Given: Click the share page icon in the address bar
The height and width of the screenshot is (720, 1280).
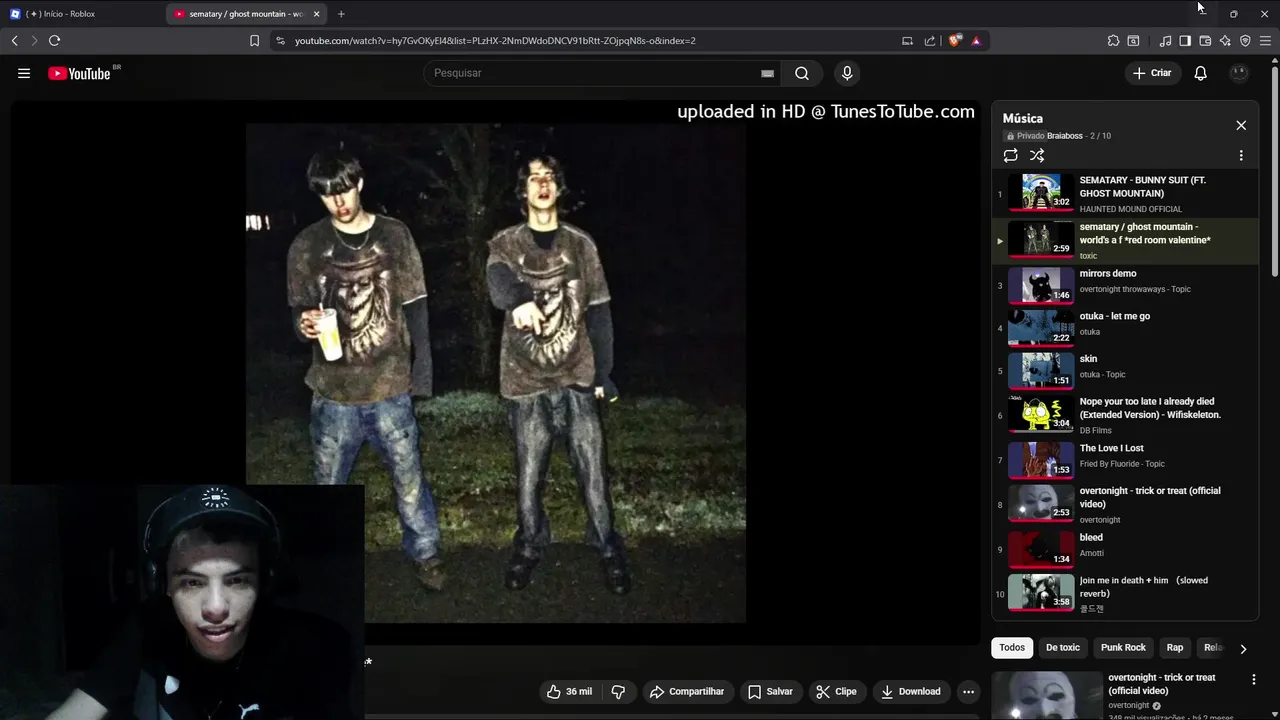Looking at the screenshot, I should click(x=930, y=41).
